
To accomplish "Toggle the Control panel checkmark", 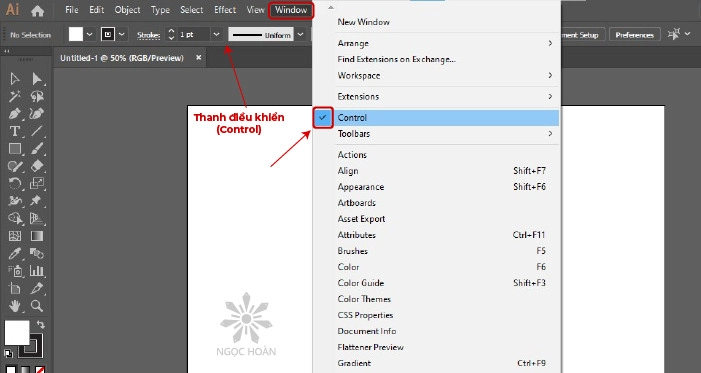I will tap(322, 118).
